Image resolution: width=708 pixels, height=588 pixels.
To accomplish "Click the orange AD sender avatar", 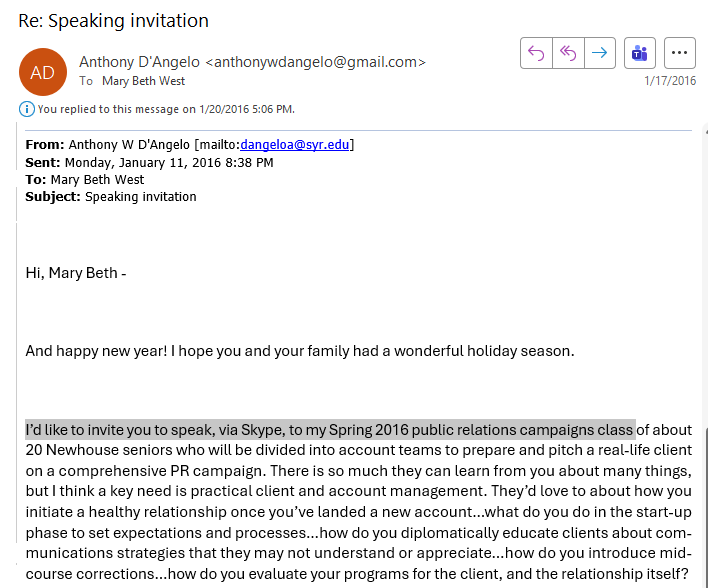I will (43, 72).
